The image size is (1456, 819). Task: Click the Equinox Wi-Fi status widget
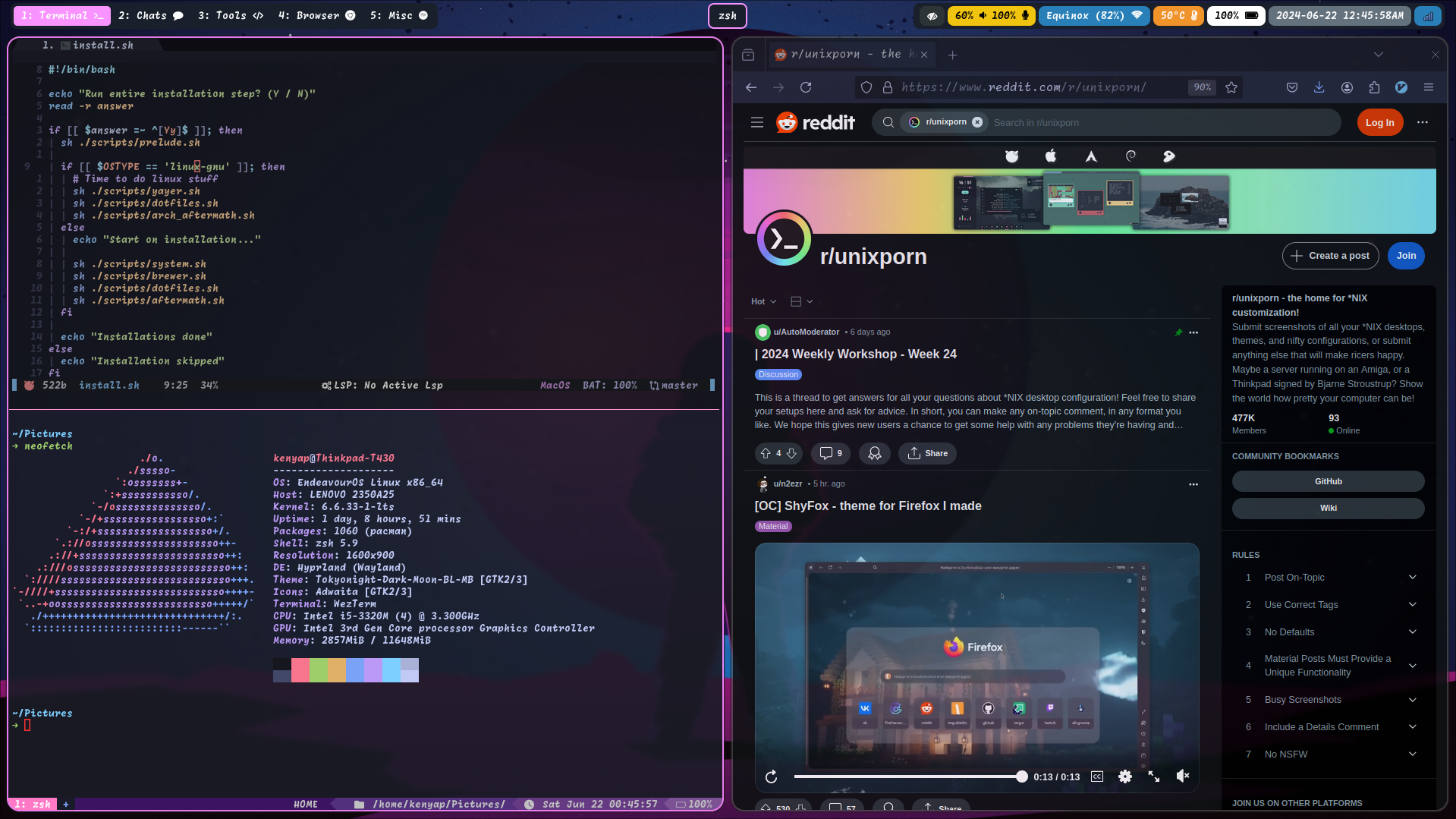pyautogui.click(x=1094, y=16)
